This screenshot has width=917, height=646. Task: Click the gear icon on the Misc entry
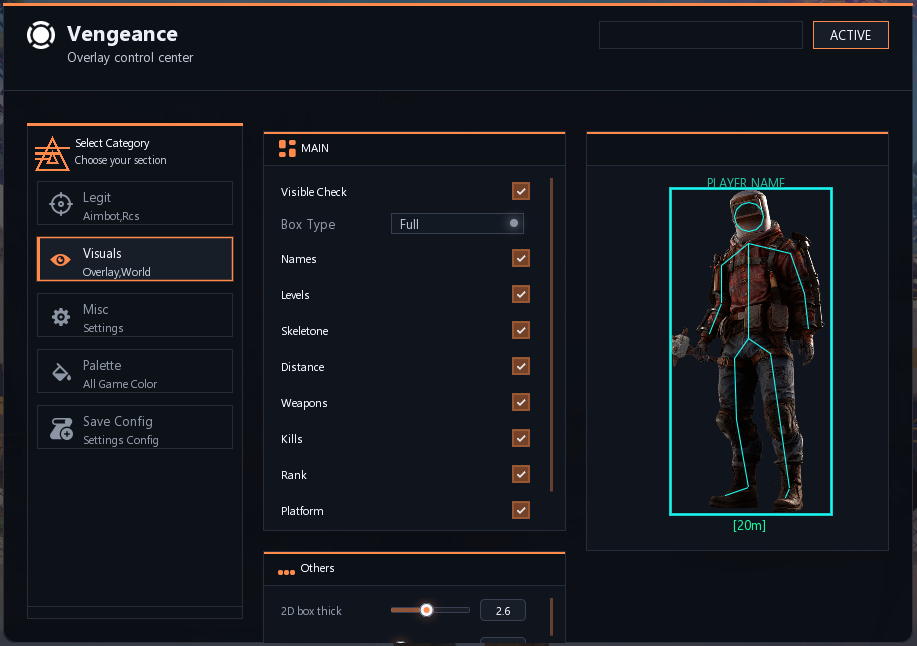point(61,317)
